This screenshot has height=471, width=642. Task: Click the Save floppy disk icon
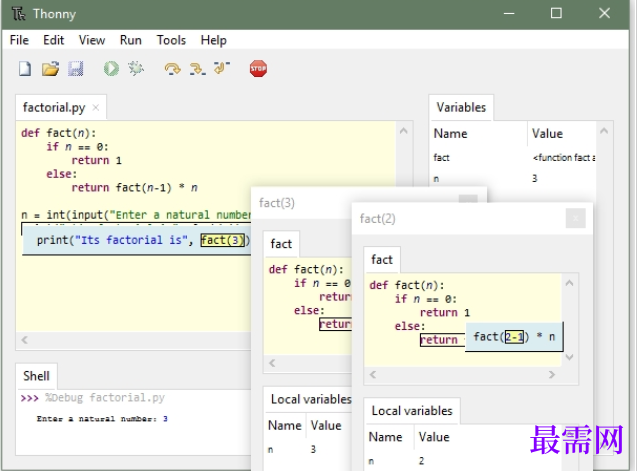point(75,68)
